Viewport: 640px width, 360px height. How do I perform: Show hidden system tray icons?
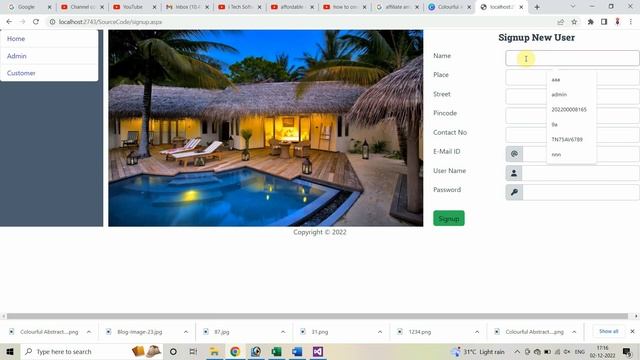pyautogui.click(x=517, y=351)
